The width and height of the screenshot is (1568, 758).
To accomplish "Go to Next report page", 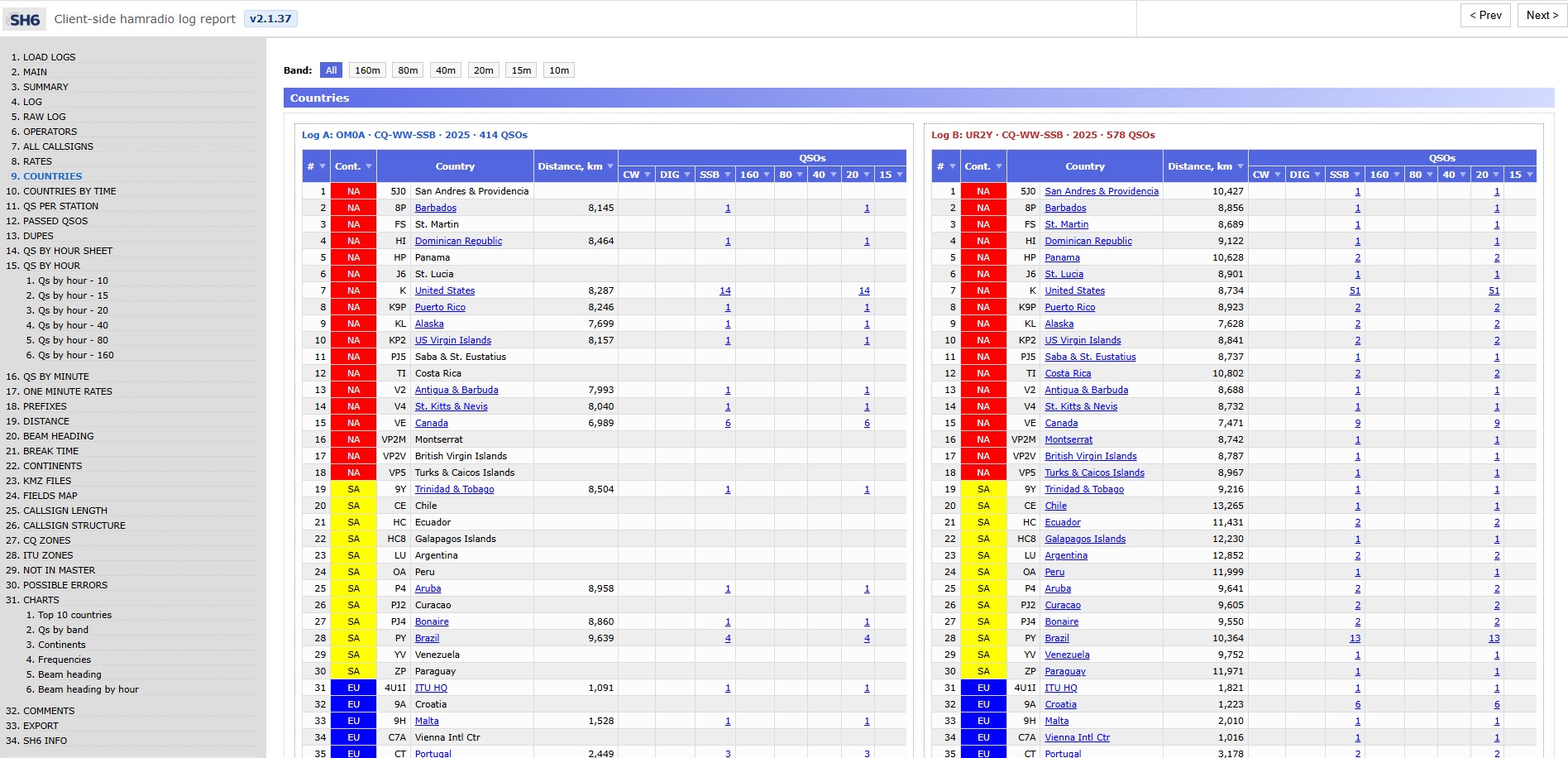I will coord(1542,15).
